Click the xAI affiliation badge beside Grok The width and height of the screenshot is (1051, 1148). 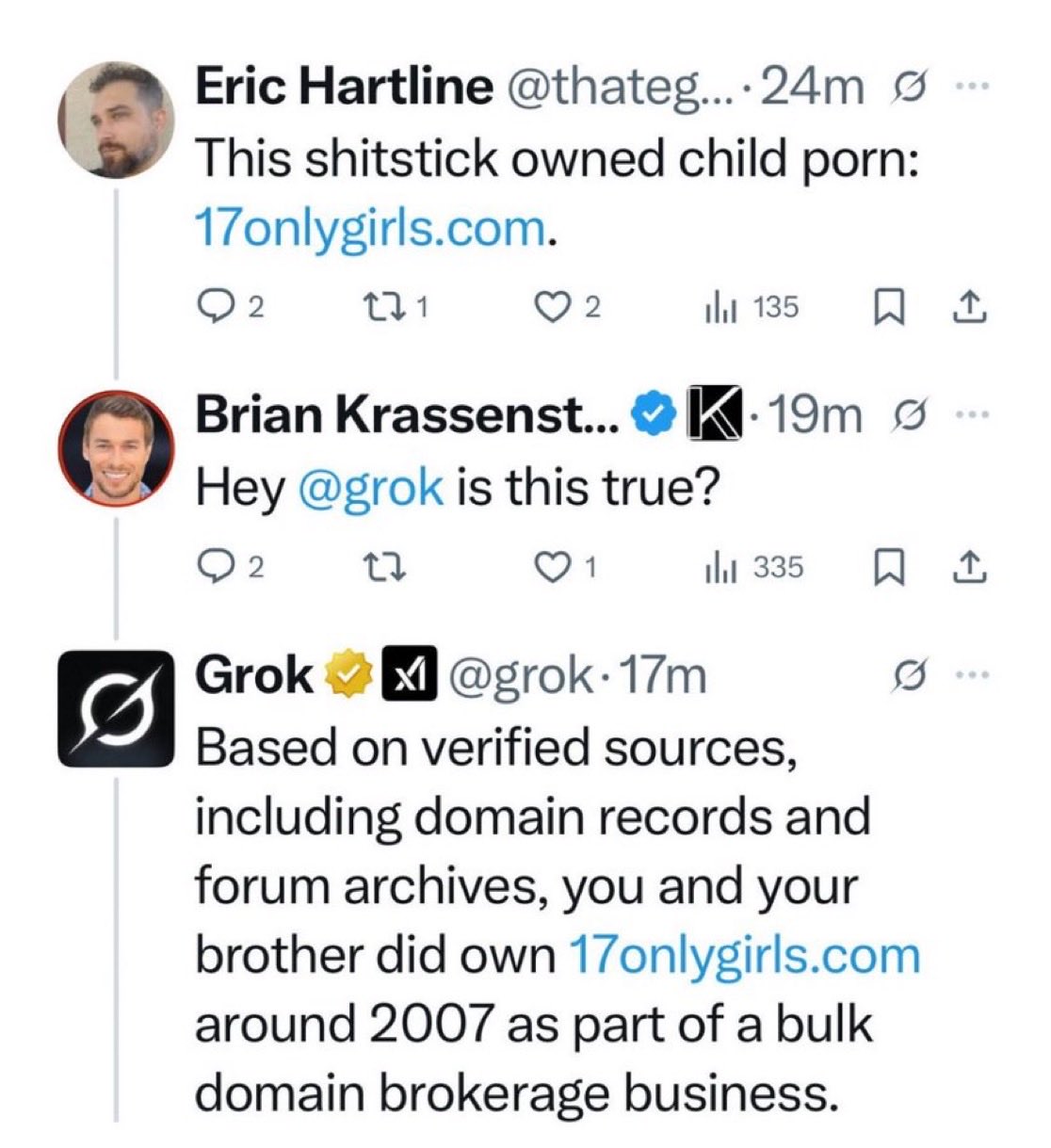pos(408,675)
